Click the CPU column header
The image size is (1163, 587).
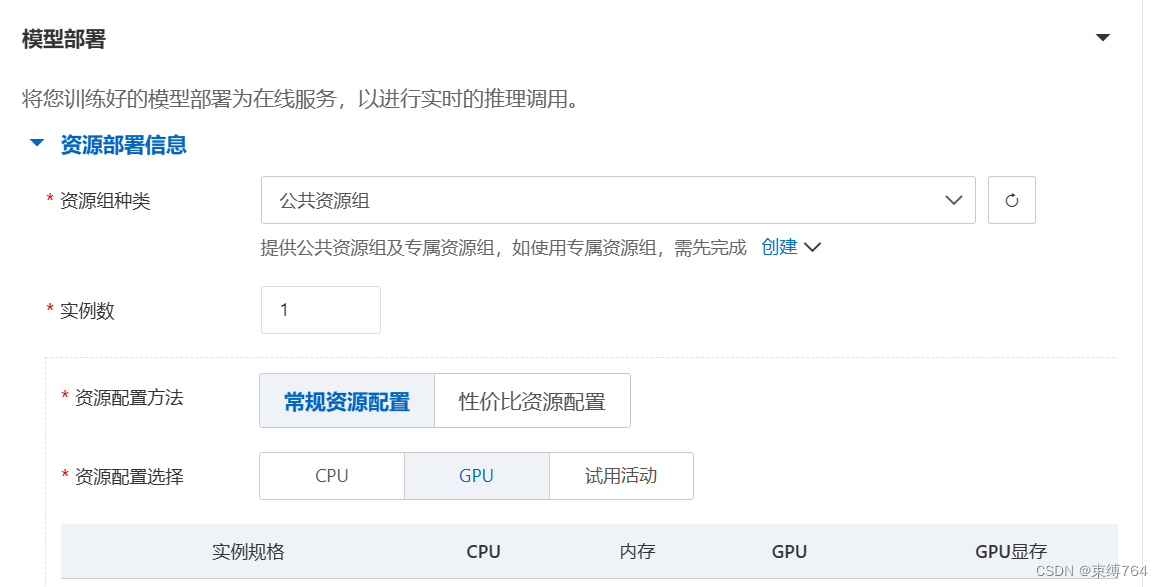tap(484, 551)
